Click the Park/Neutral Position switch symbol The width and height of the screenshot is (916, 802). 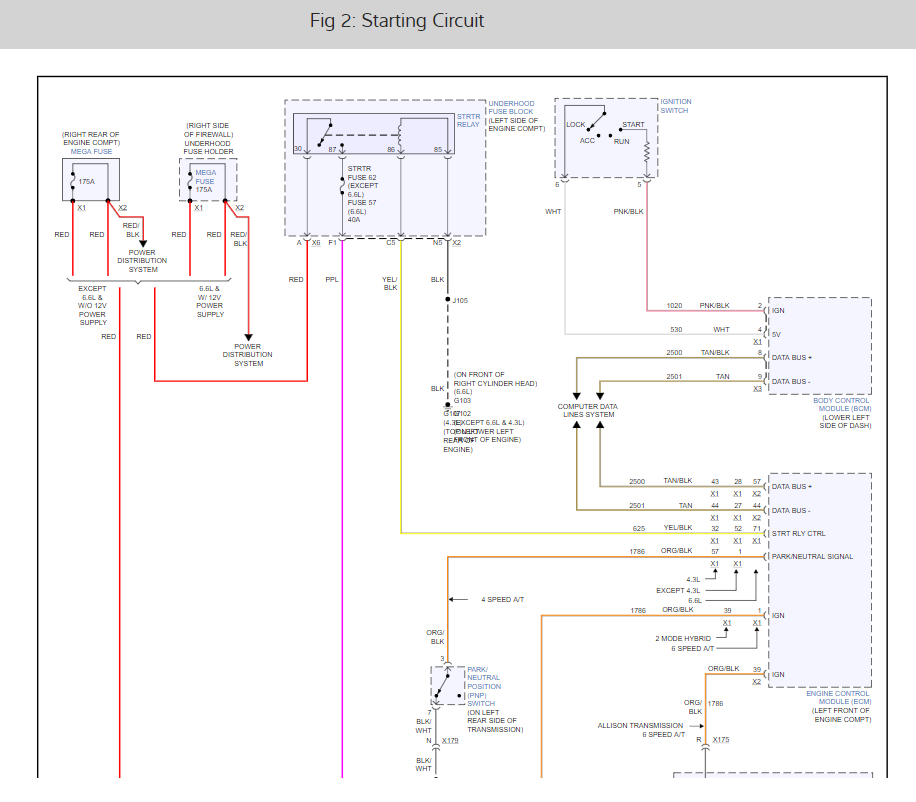point(445,684)
